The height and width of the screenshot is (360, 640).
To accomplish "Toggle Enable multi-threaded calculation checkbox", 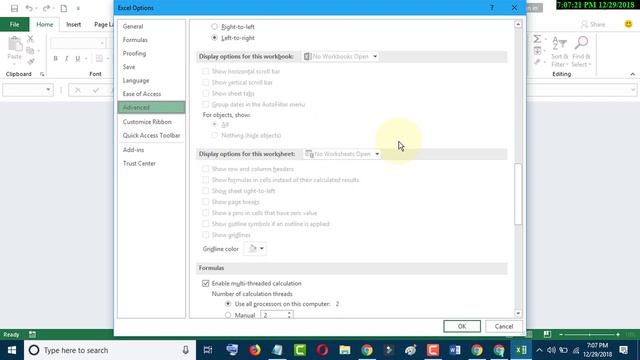I will coord(206,283).
